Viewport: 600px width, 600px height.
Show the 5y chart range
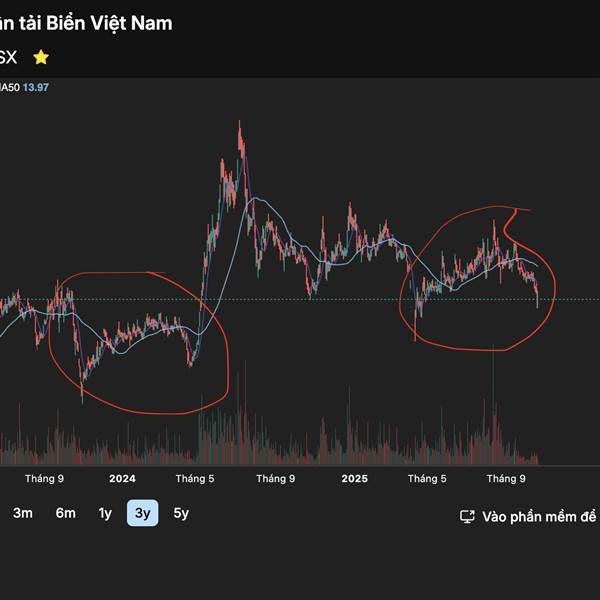pos(181,513)
